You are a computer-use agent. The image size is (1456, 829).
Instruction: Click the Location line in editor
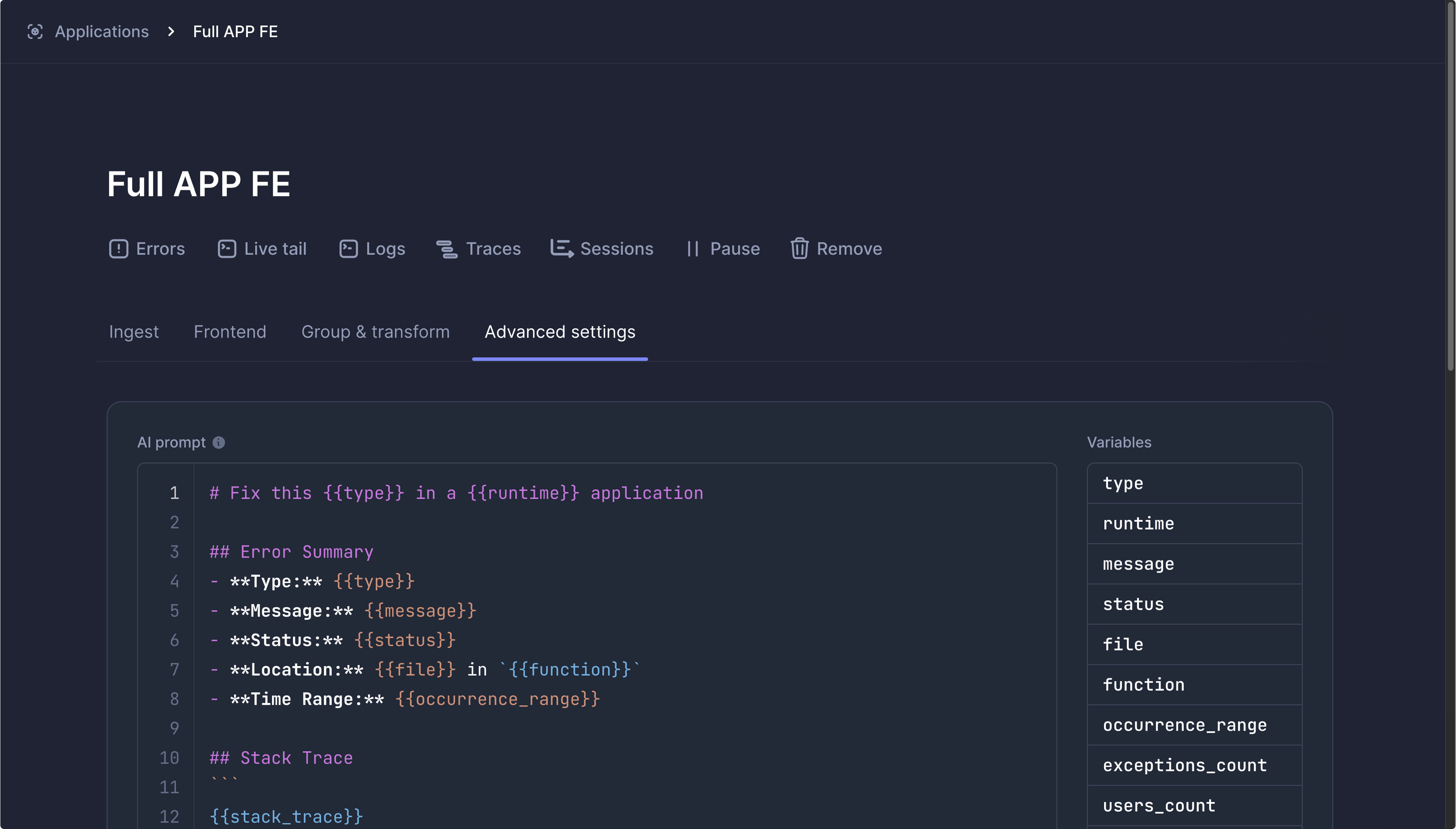point(426,670)
